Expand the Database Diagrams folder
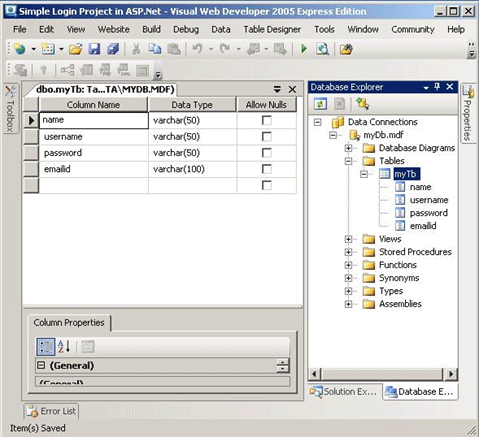This screenshot has width=479, height=437. 348,148
